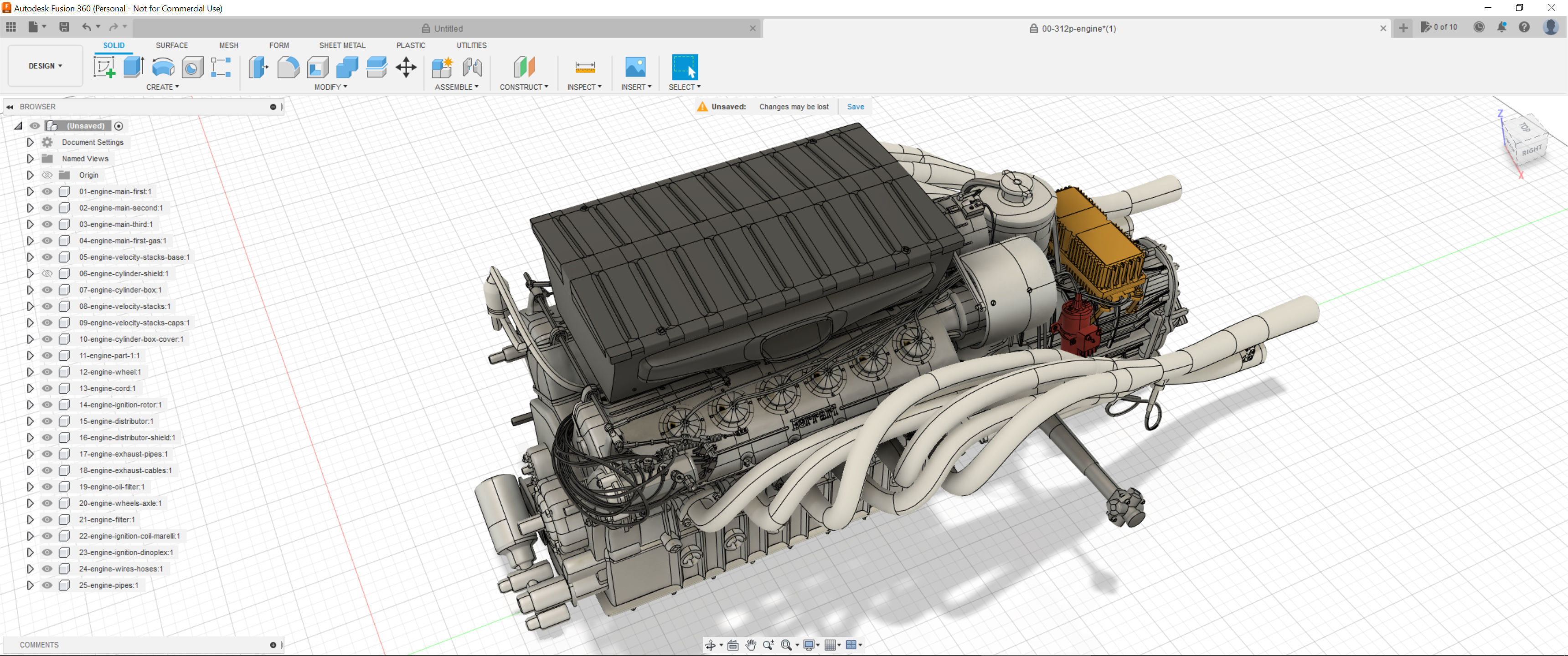Image resolution: width=1568 pixels, height=656 pixels.
Task: Select the Pan hand tool icon
Action: click(x=751, y=645)
